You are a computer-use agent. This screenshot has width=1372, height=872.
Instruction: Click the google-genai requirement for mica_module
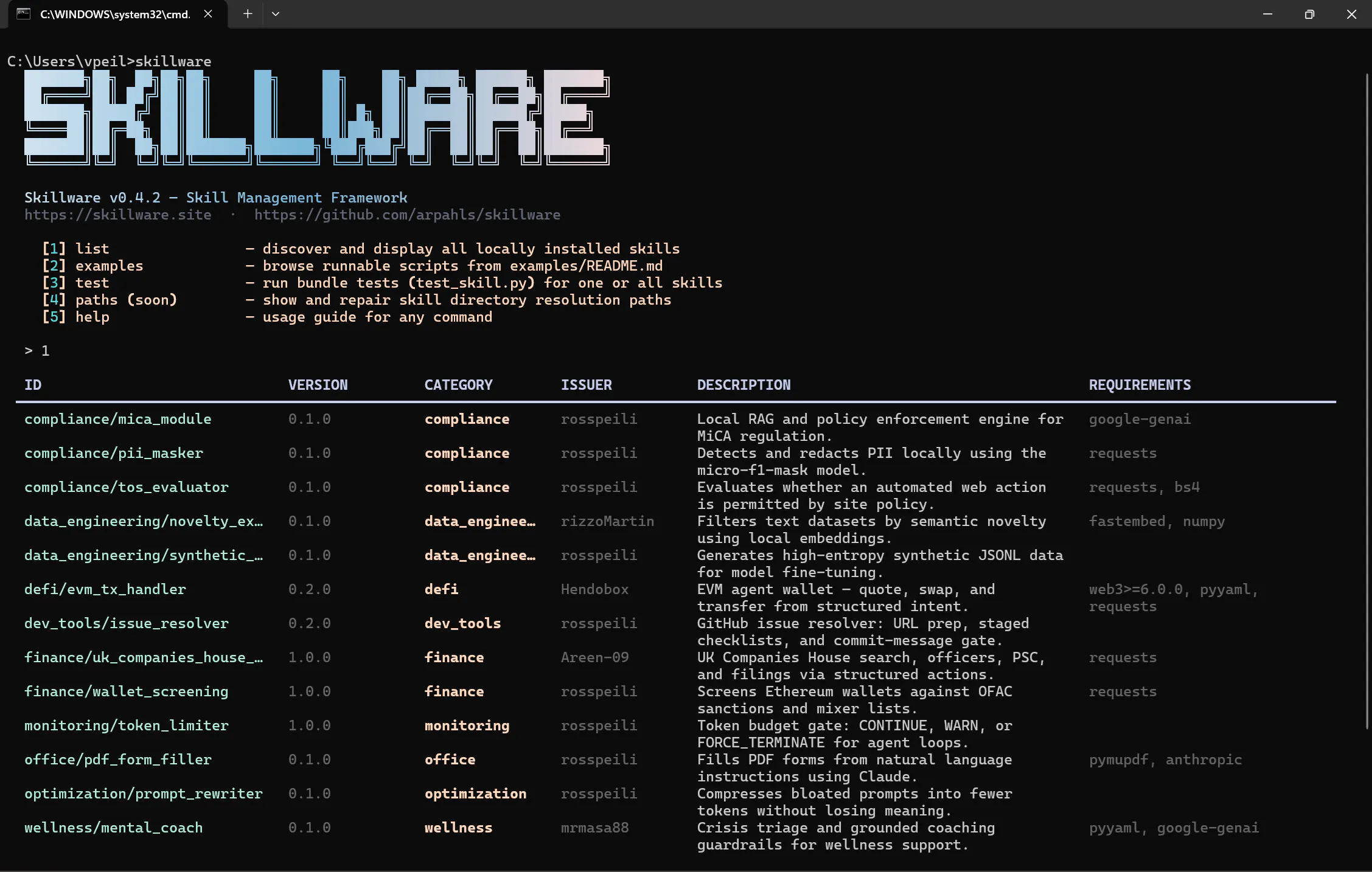pyautogui.click(x=1140, y=419)
